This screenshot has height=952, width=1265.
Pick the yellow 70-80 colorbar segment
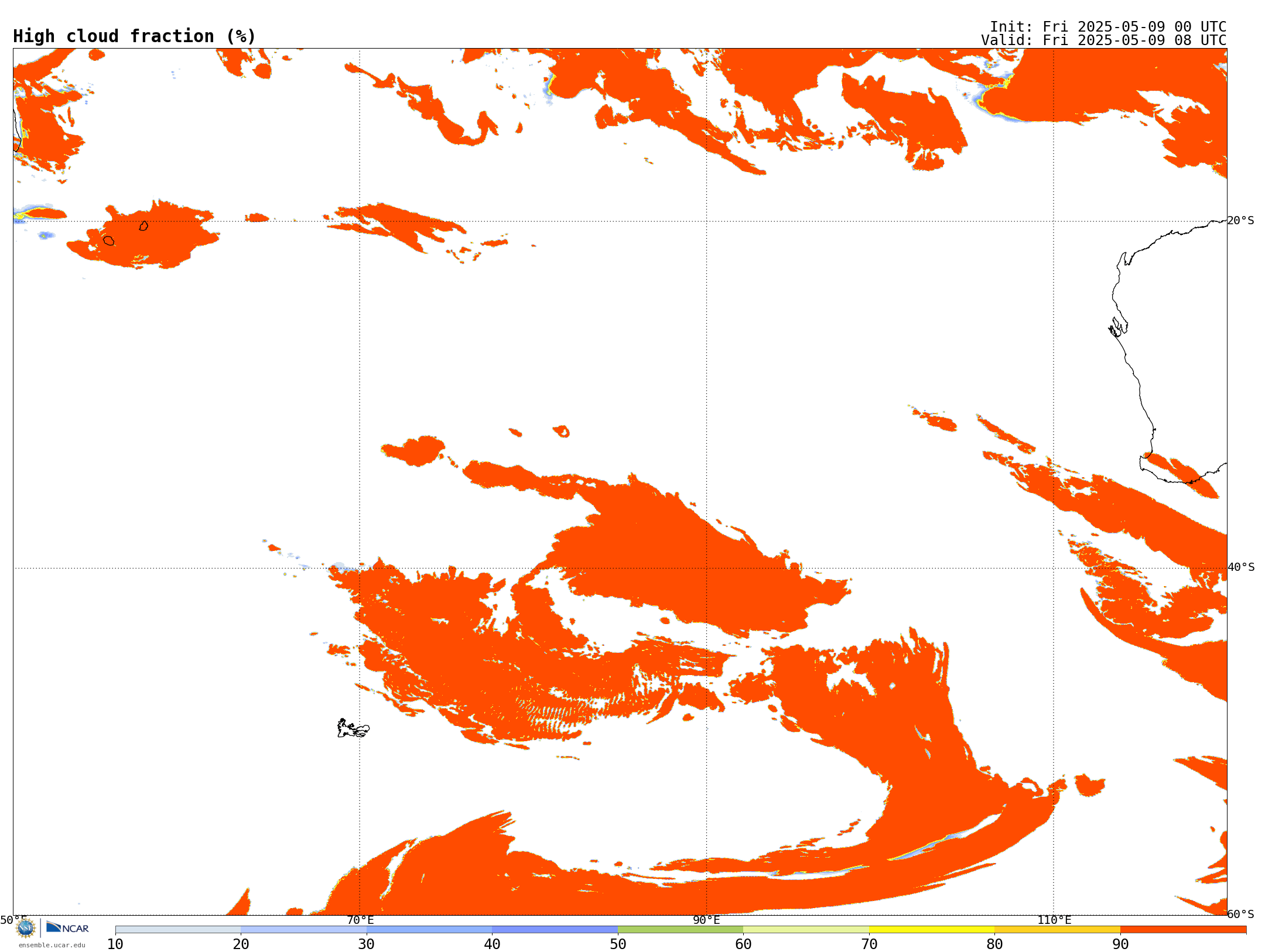[932, 930]
